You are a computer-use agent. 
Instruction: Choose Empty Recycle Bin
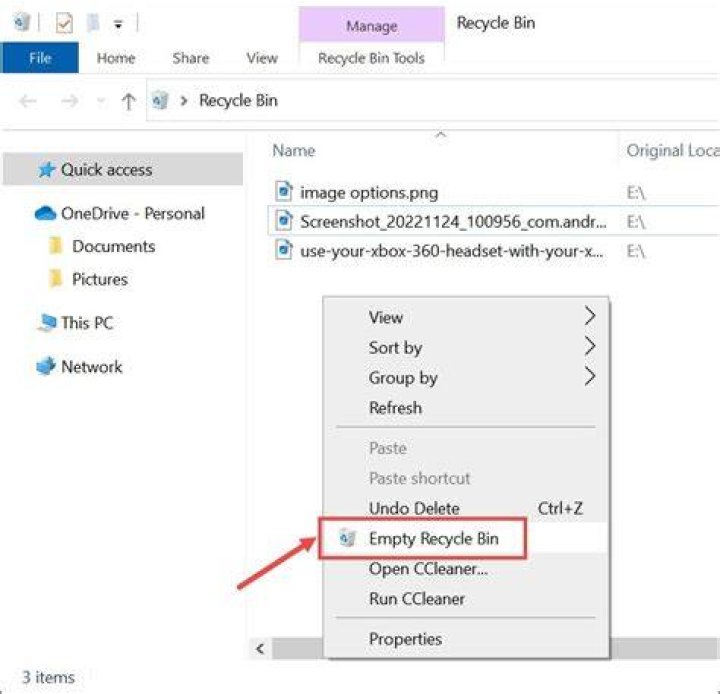tap(466, 538)
